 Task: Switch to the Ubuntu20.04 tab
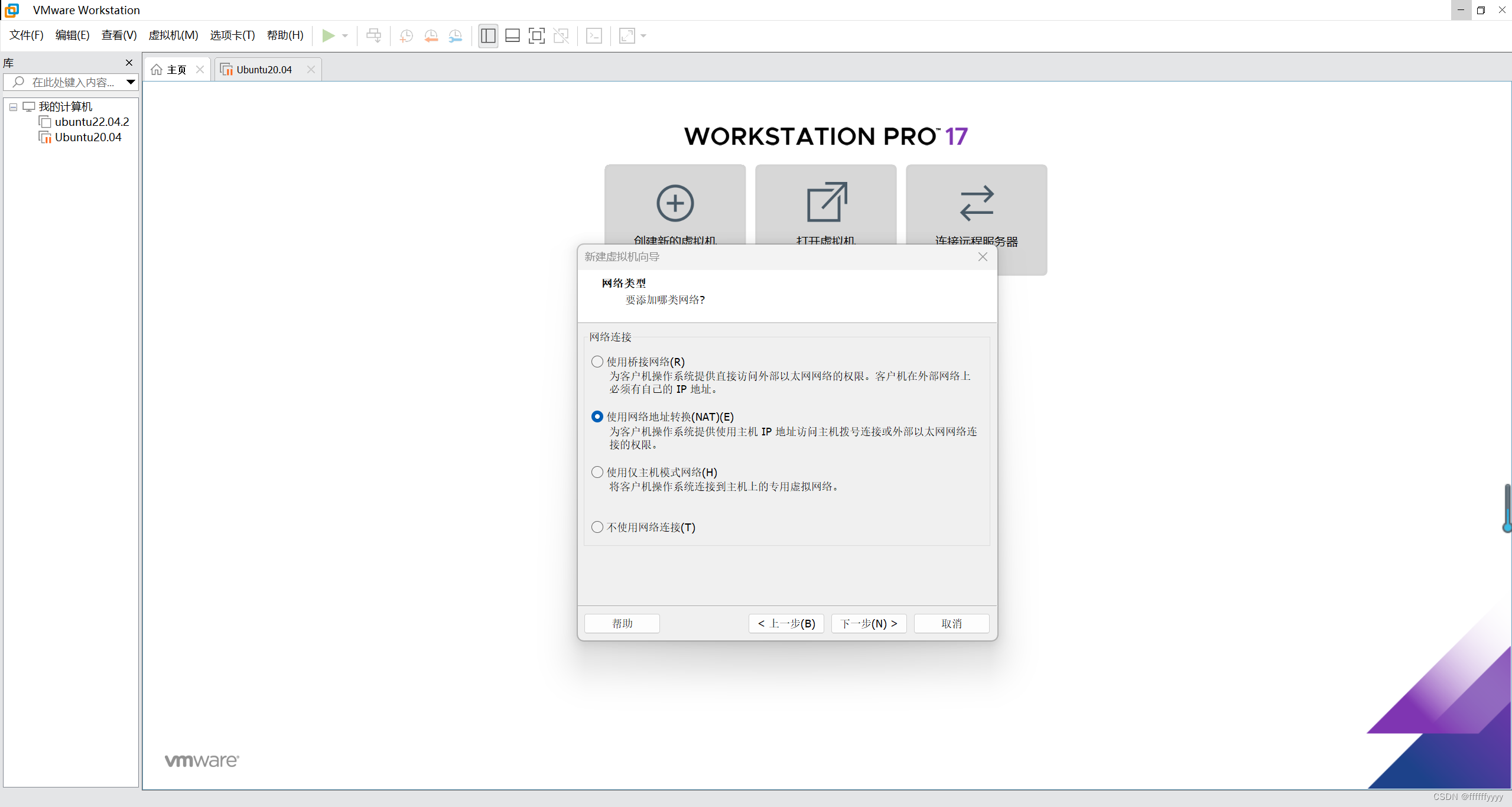pyautogui.click(x=264, y=70)
